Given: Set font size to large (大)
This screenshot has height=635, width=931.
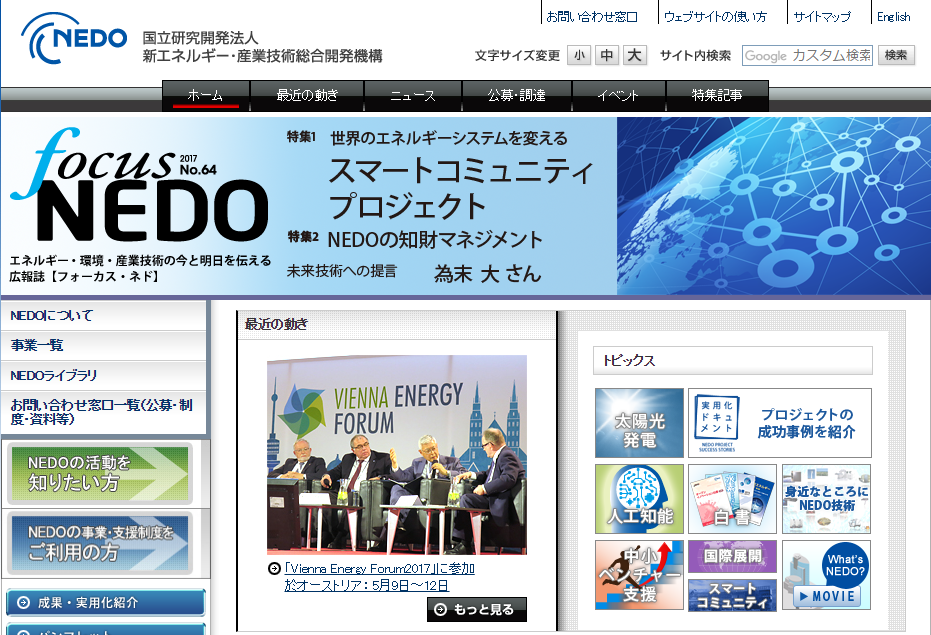Looking at the screenshot, I should click(635, 56).
